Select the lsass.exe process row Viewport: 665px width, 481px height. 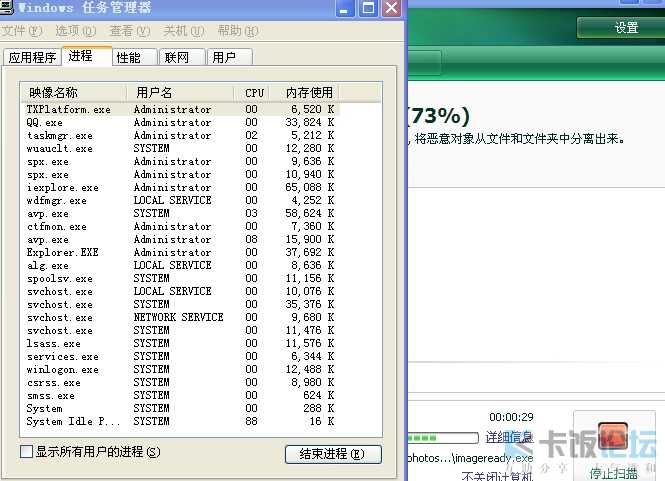click(x=180, y=343)
